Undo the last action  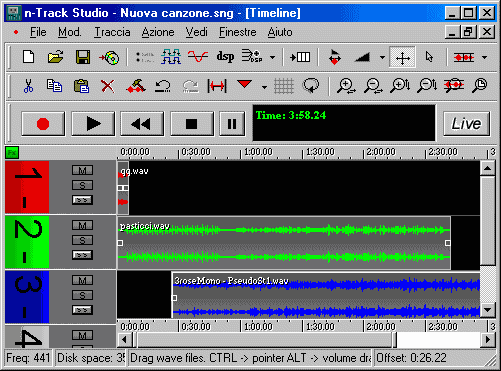[x=163, y=86]
